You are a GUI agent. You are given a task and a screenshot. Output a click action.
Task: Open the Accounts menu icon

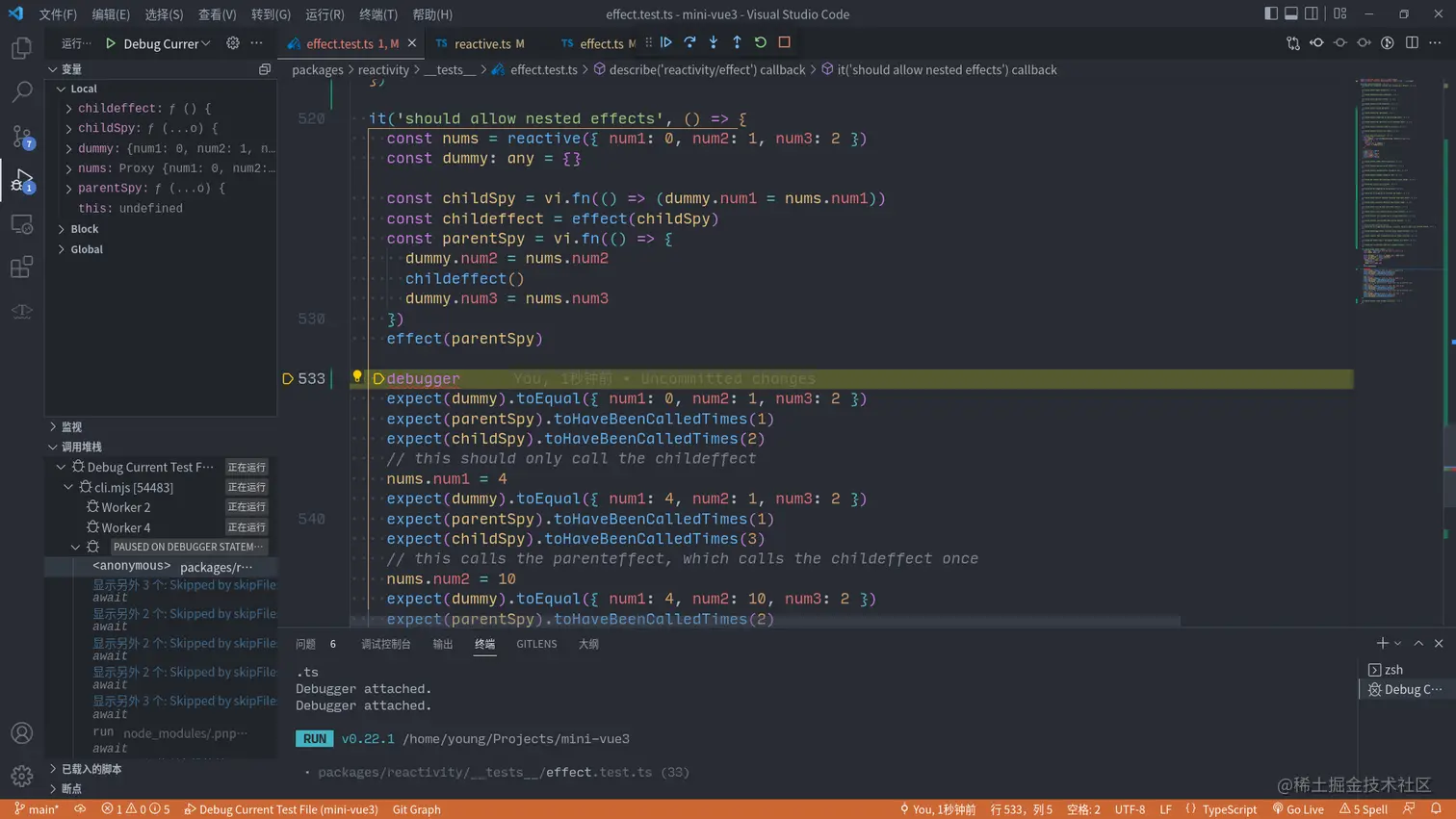[x=21, y=733]
